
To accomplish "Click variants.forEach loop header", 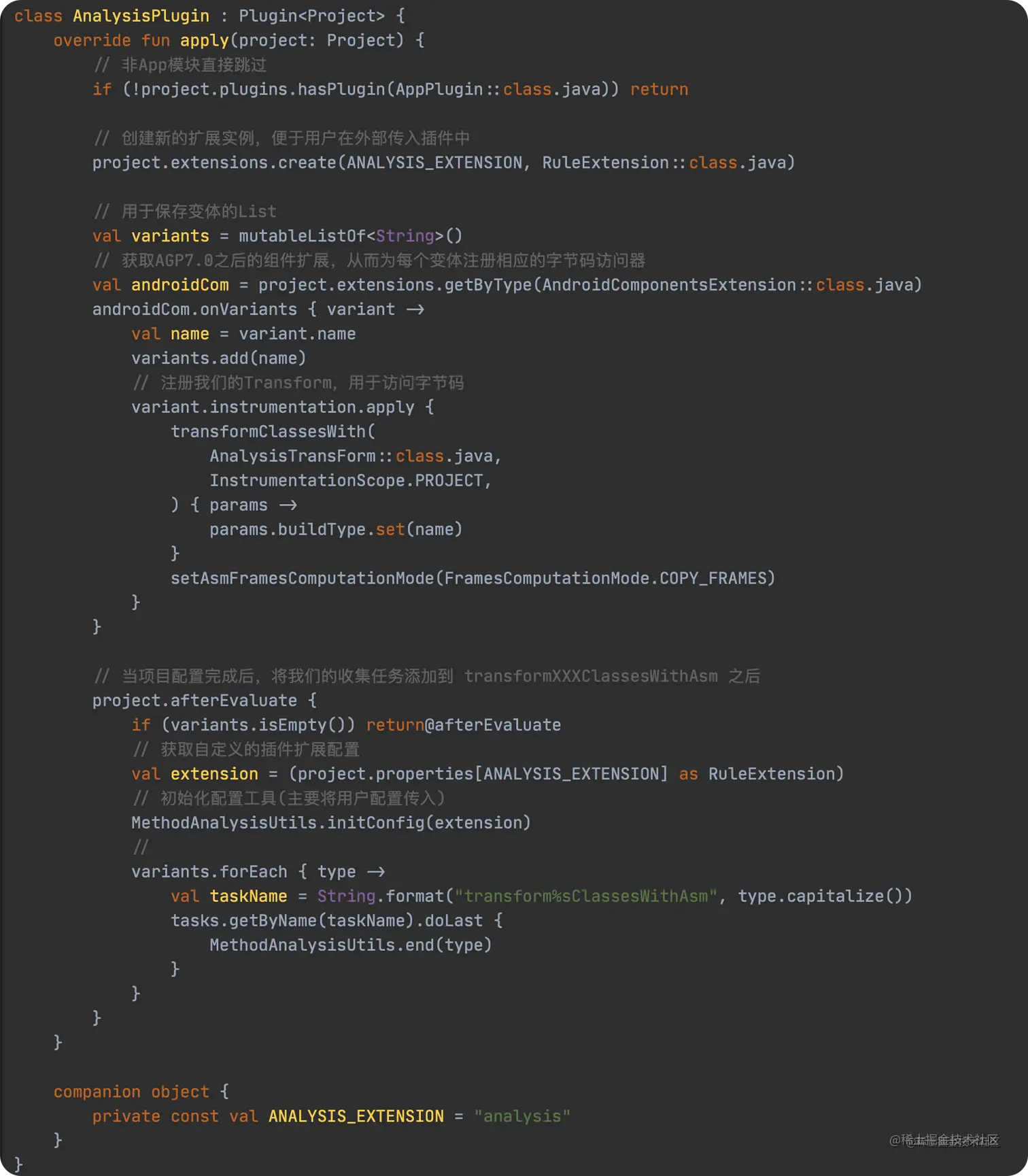I will coord(258,873).
